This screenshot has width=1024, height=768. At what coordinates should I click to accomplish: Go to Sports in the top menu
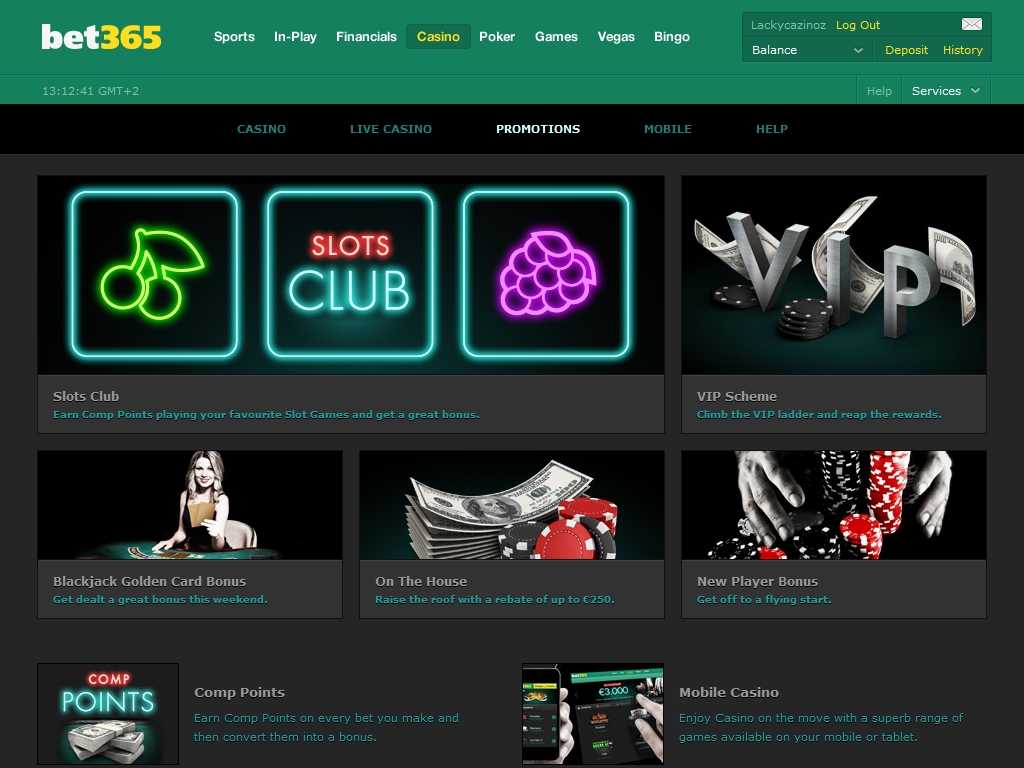(234, 37)
